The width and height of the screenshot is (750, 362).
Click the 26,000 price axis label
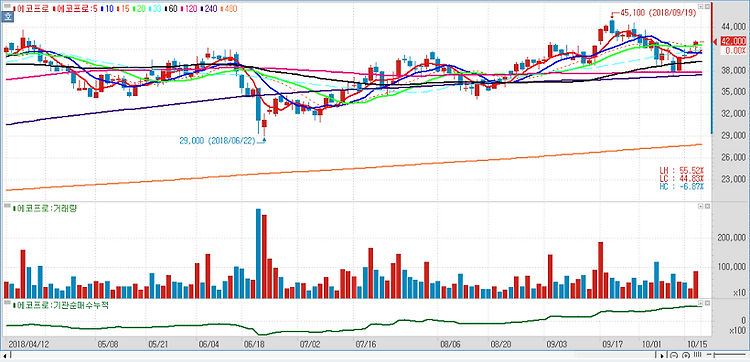733,157
